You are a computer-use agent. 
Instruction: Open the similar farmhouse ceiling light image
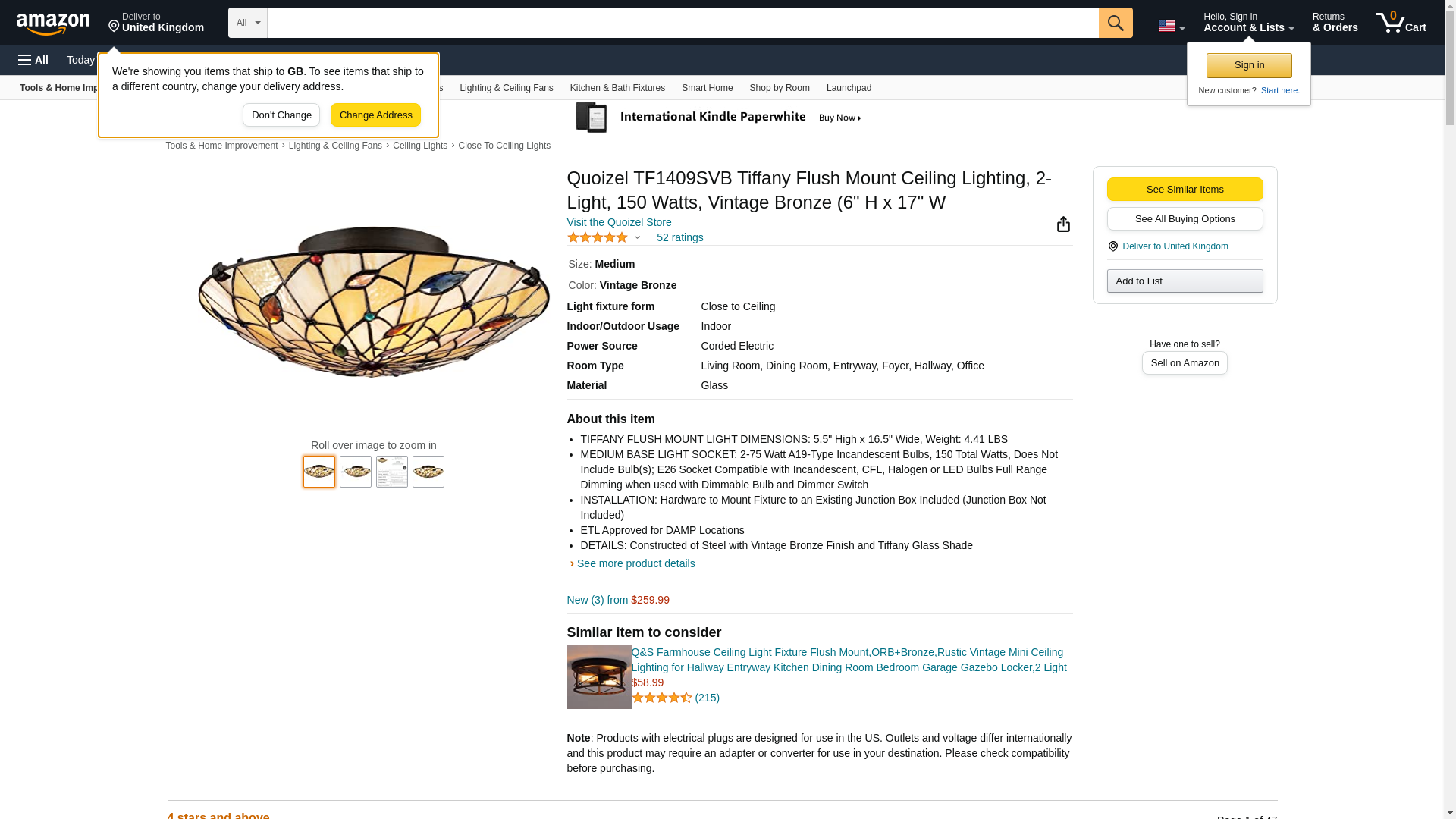(599, 677)
